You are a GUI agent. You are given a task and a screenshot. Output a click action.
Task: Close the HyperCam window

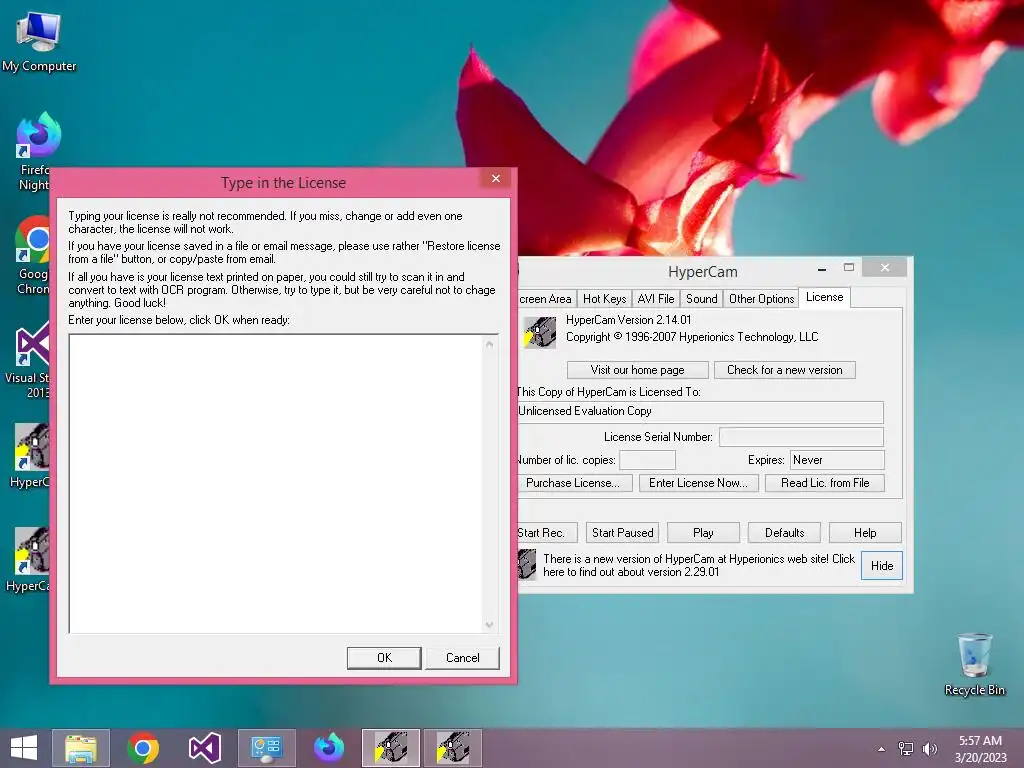coord(884,267)
